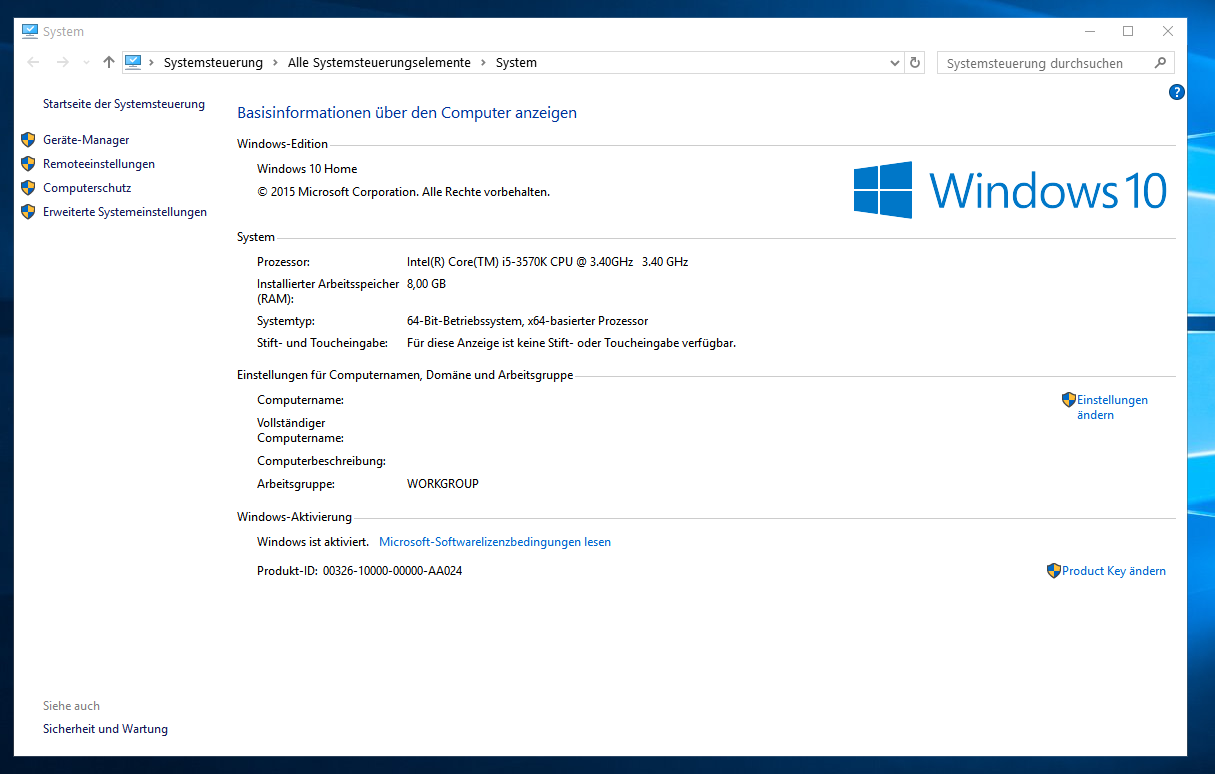Viewport: 1215px width, 774px height.
Task: Click Windows ist aktiviert text
Action: pyautogui.click(x=313, y=542)
